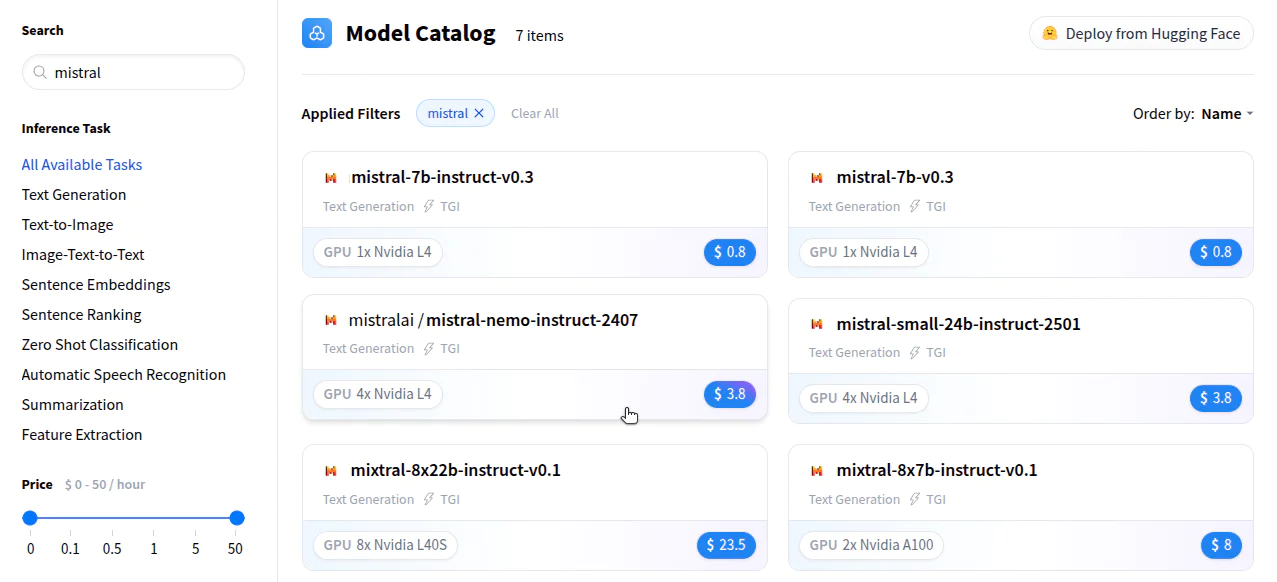
Task: Open the Order by Name dropdown
Action: click(x=1227, y=114)
